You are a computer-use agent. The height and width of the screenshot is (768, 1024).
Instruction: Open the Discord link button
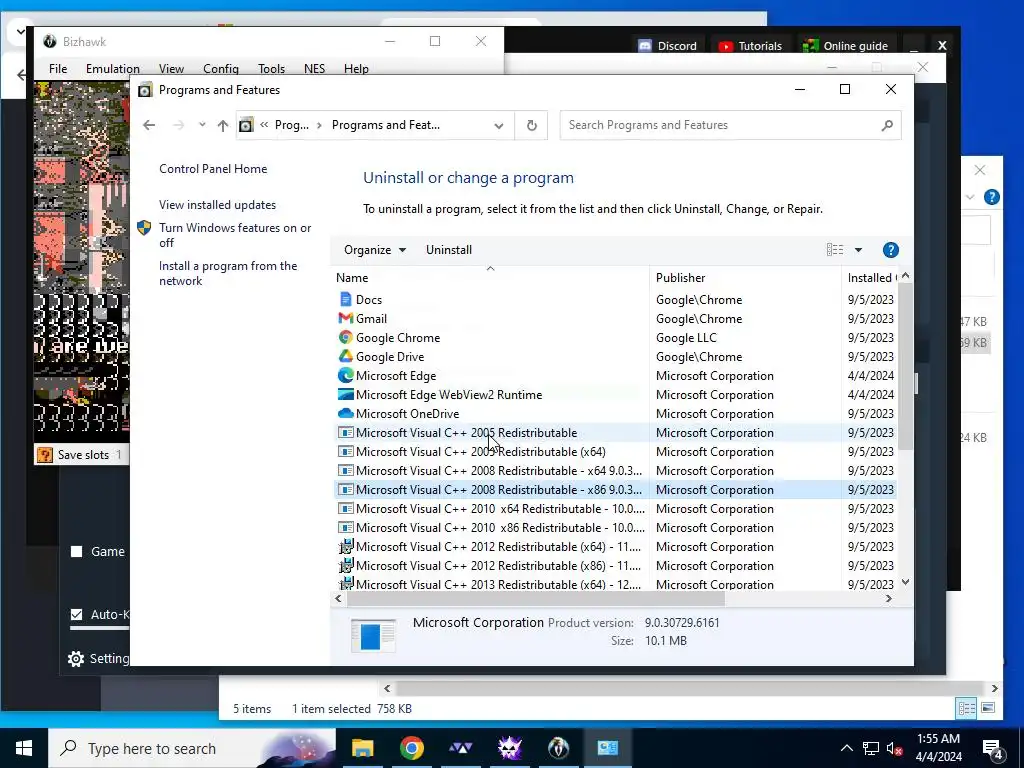point(668,46)
